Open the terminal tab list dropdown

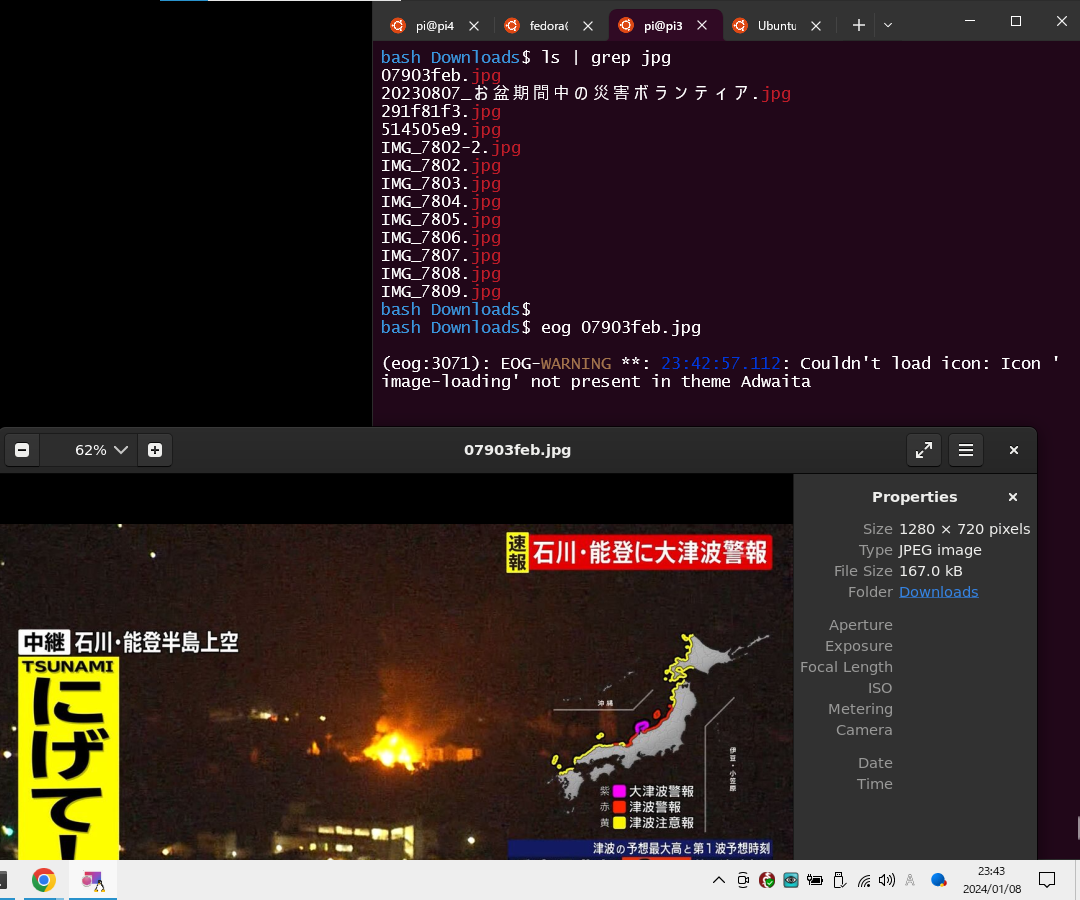(x=887, y=24)
